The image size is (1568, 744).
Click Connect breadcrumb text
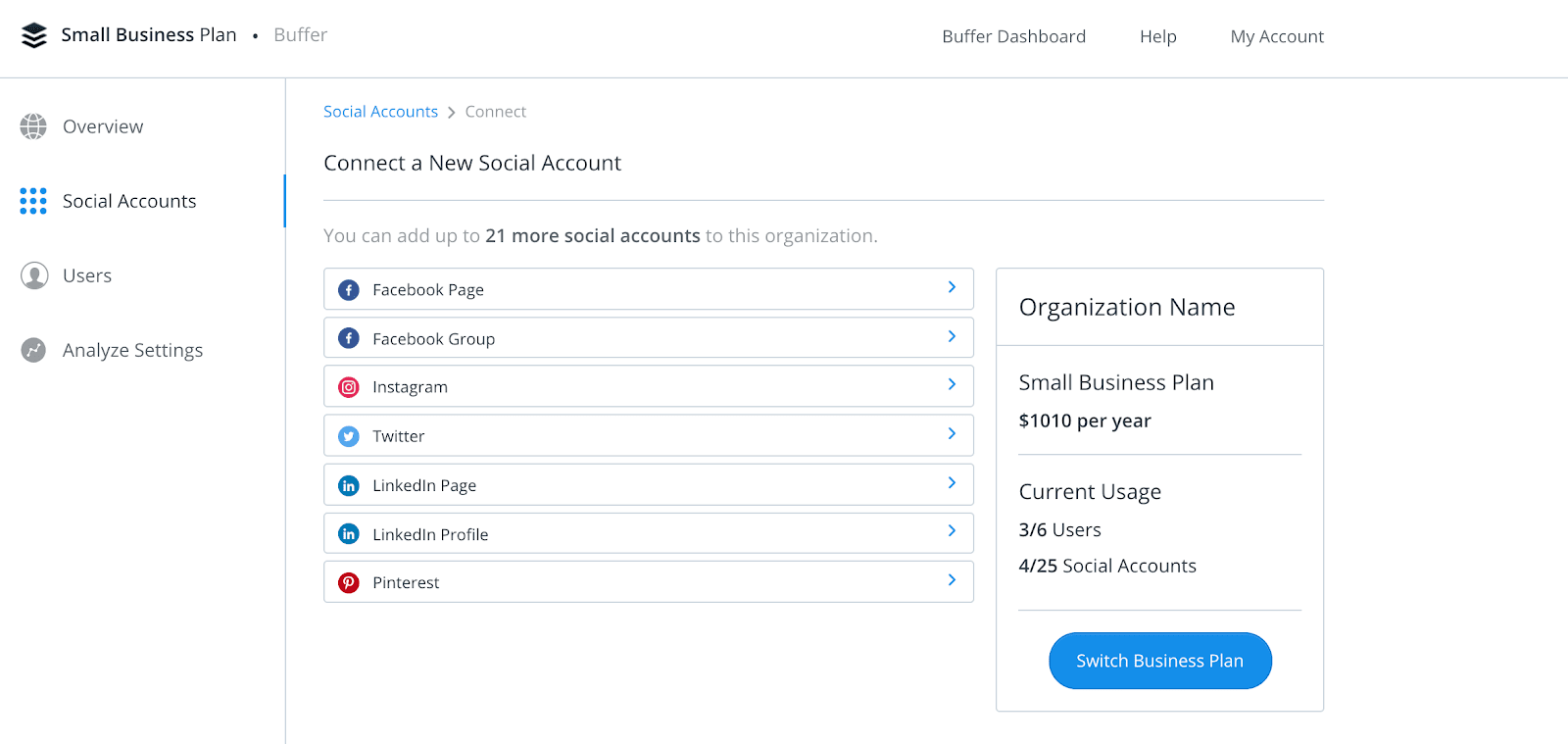496,112
